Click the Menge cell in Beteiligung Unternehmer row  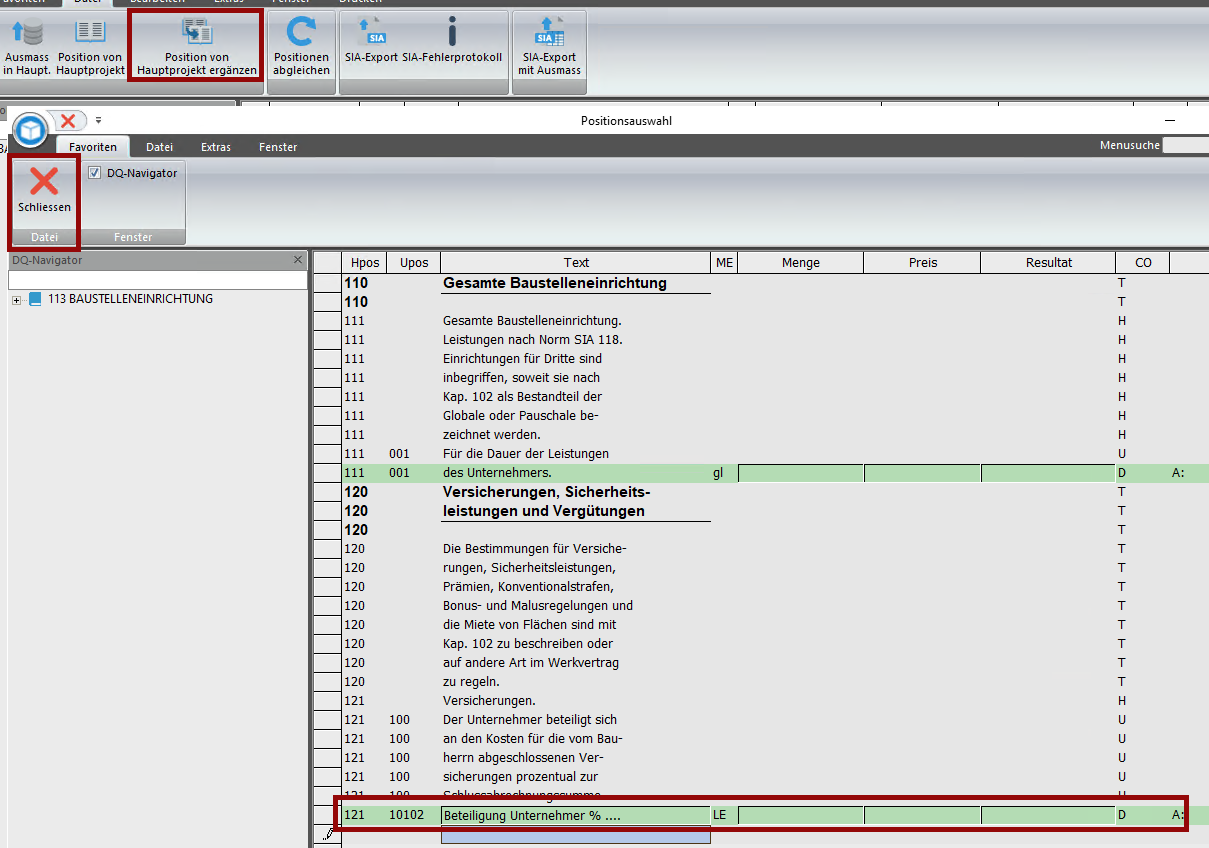click(x=801, y=815)
